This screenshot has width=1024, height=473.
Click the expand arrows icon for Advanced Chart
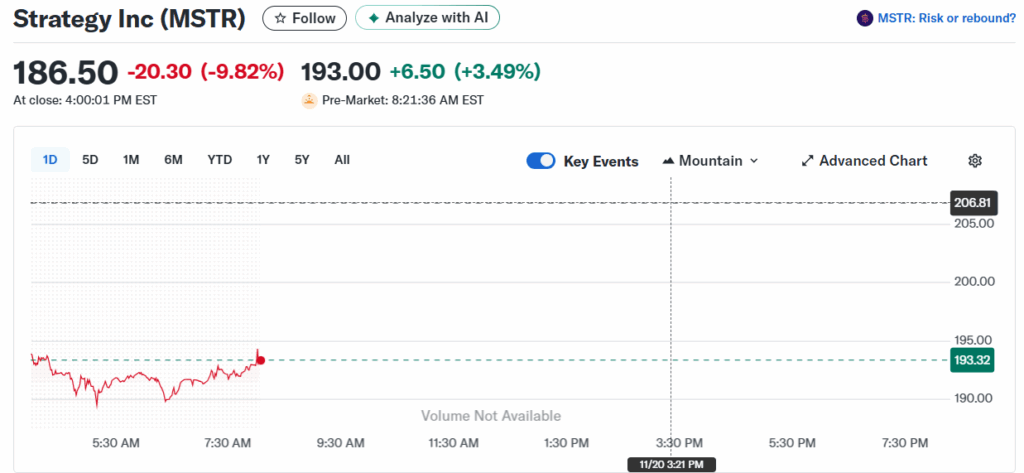click(808, 161)
